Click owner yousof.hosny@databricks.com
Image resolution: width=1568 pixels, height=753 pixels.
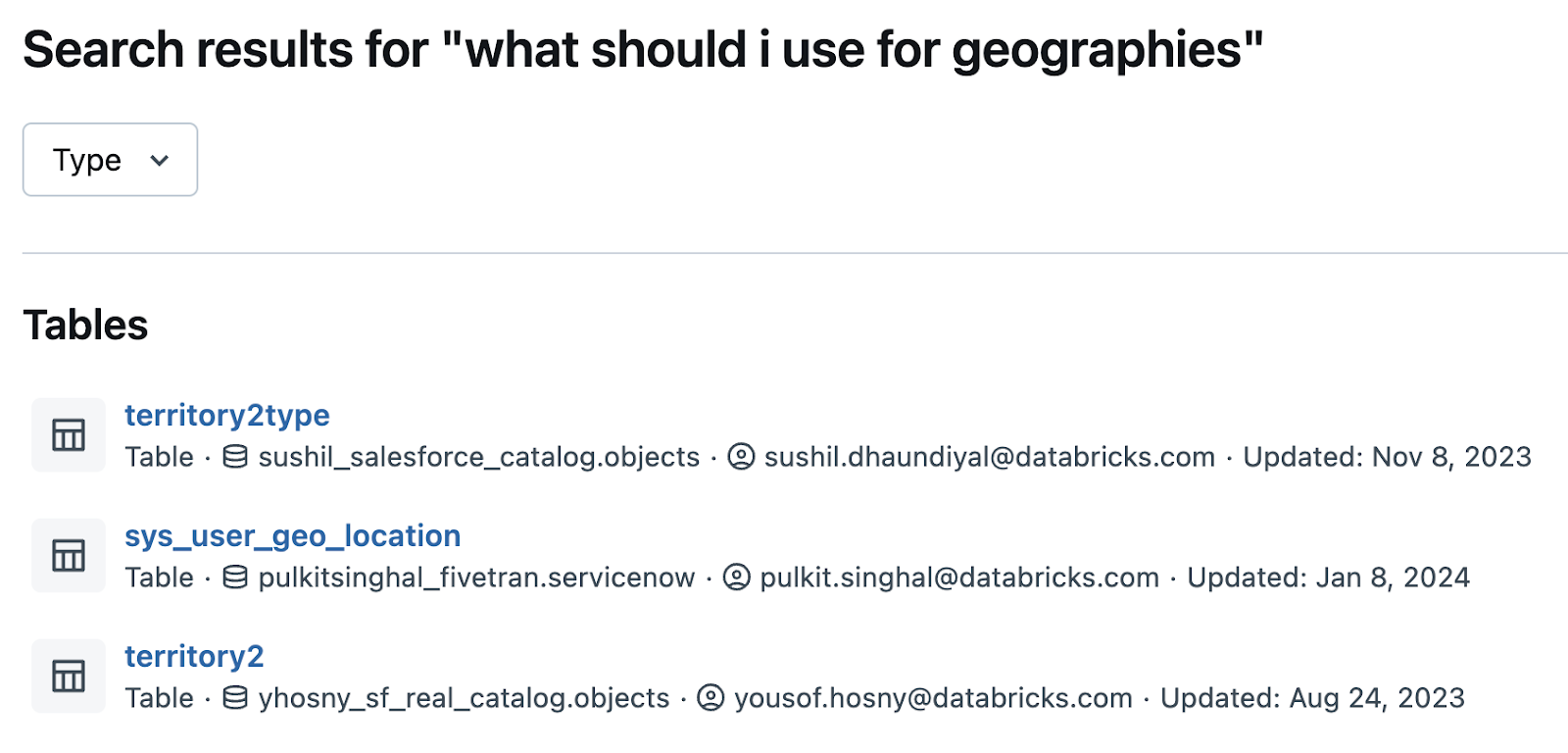[x=934, y=699]
